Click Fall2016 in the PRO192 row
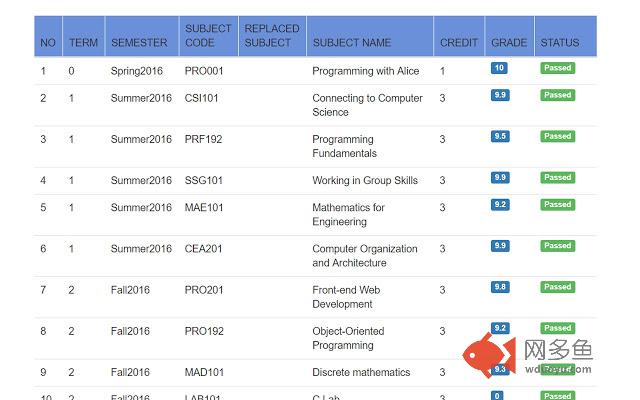 click(130, 331)
